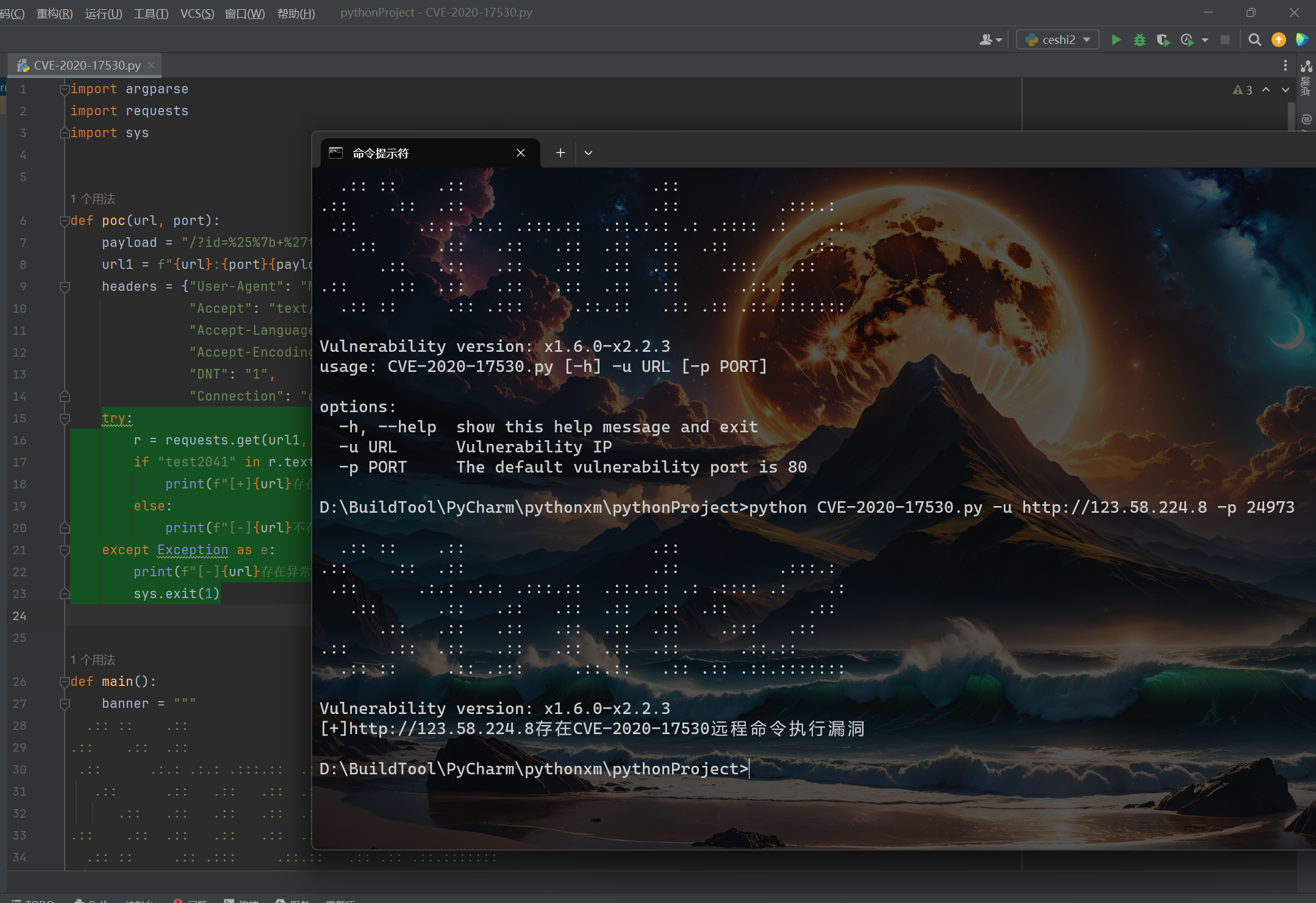
Task: Open the 工具(T) menu
Action: point(151,13)
